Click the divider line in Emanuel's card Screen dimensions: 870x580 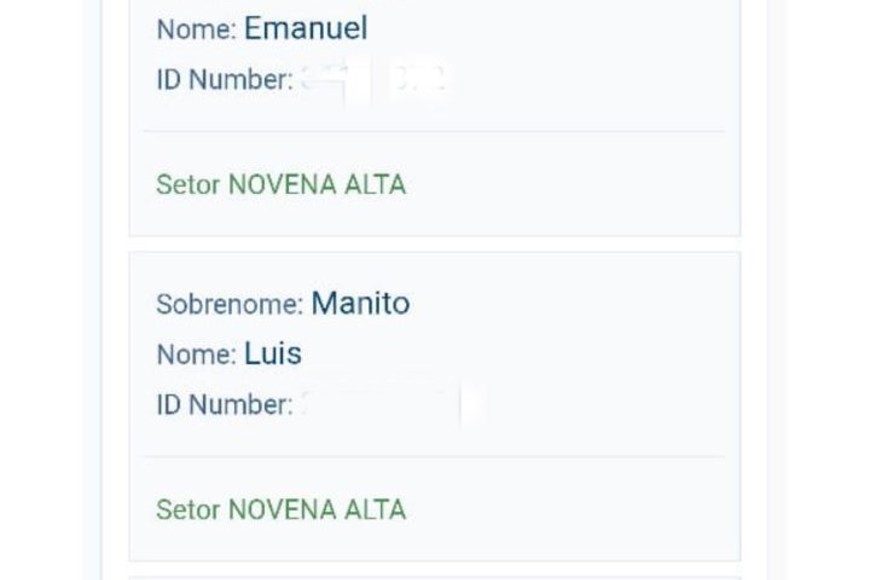(x=434, y=132)
